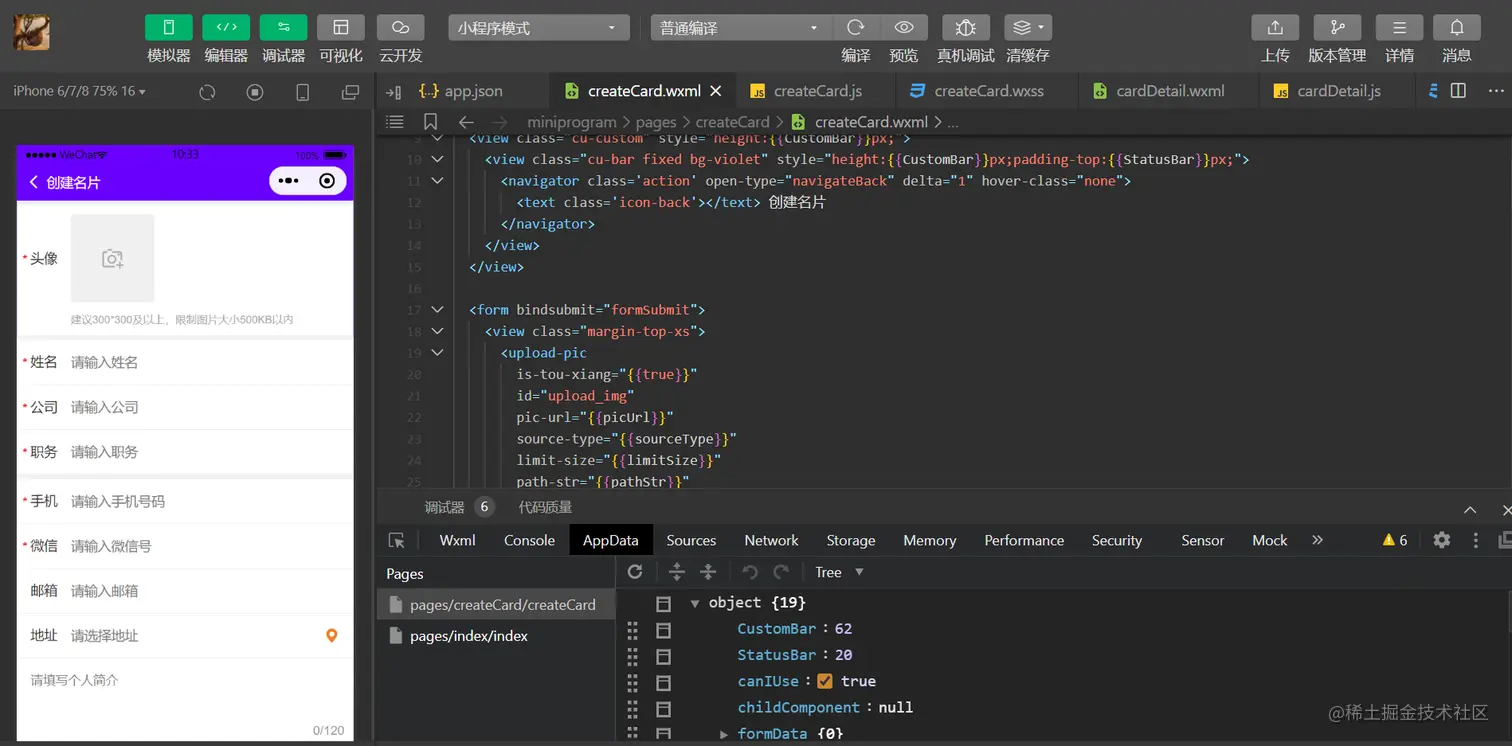Image resolution: width=1512 pixels, height=746 pixels.
Task: Toggle the 调试器 debugger panel button
Action: tap(283, 27)
